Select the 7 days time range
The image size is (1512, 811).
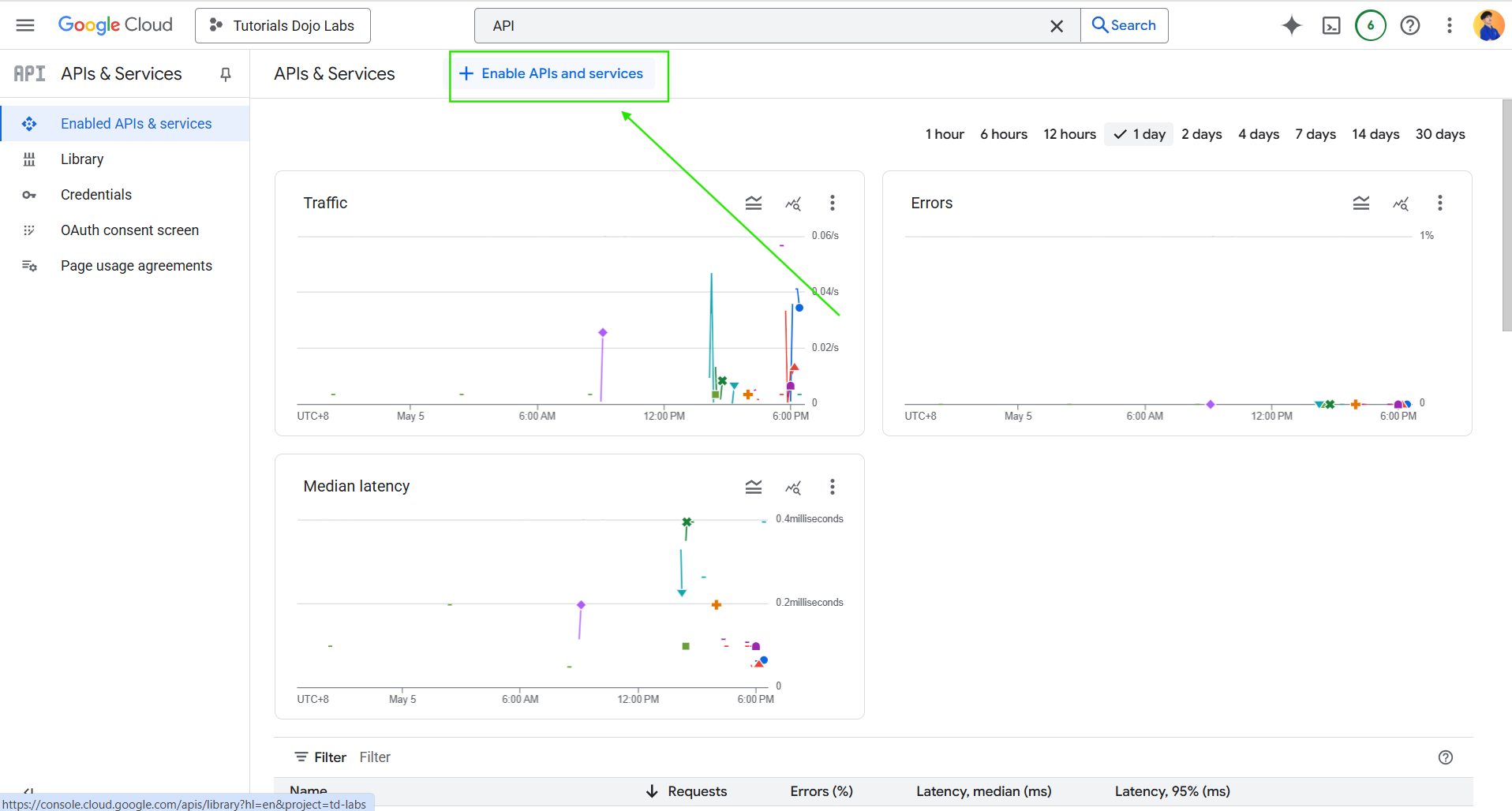click(1315, 134)
